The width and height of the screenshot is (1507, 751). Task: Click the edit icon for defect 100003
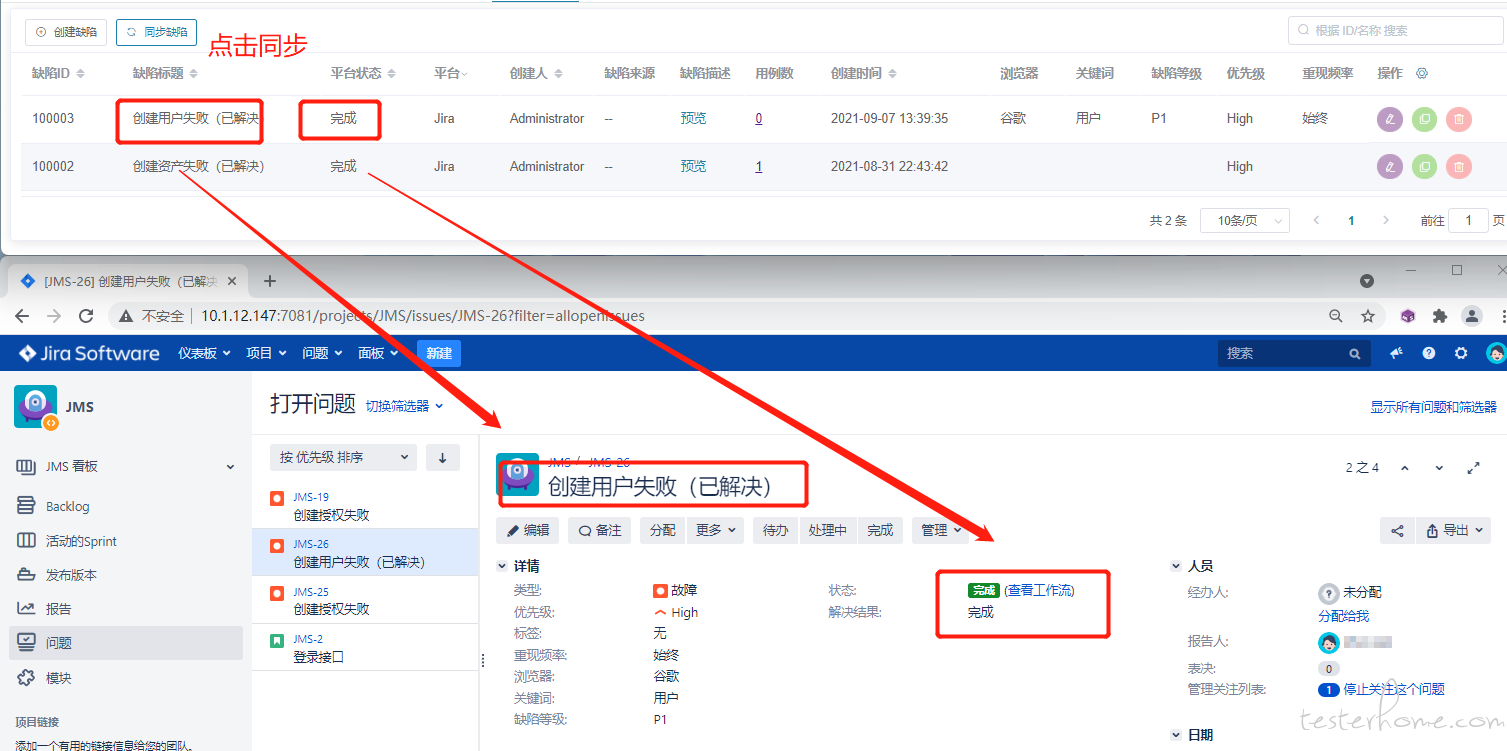click(x=1390, y=119)
